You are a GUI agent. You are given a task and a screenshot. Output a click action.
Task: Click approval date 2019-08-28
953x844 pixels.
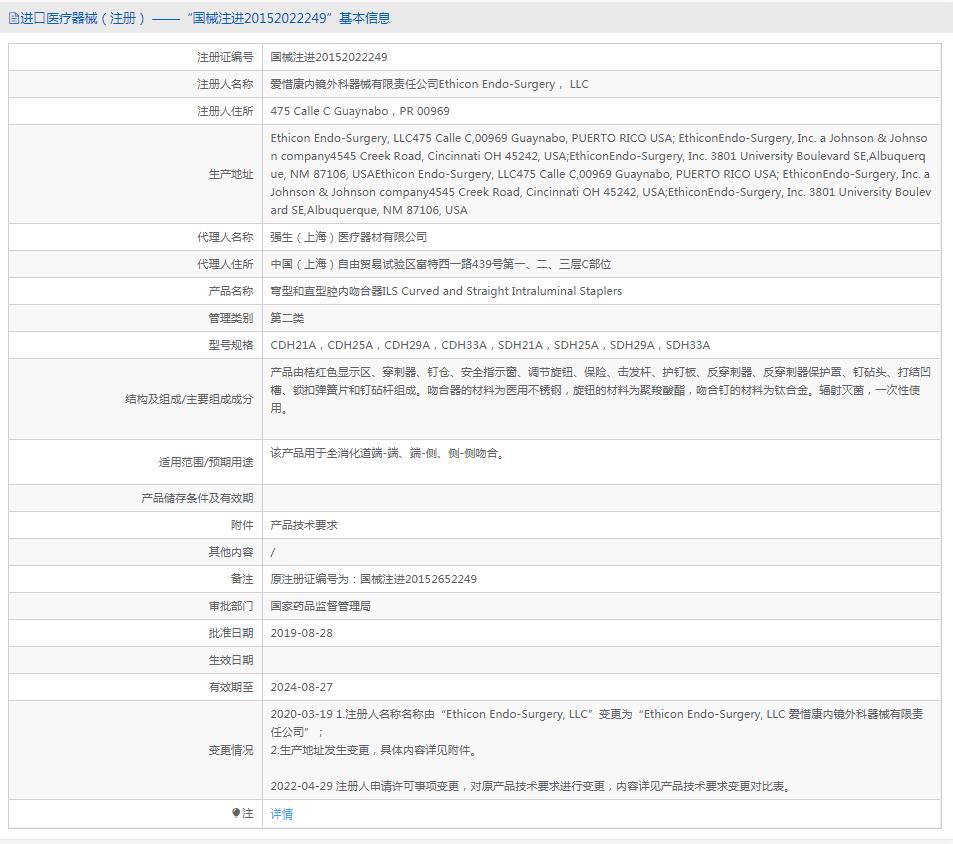coord(301,633)
